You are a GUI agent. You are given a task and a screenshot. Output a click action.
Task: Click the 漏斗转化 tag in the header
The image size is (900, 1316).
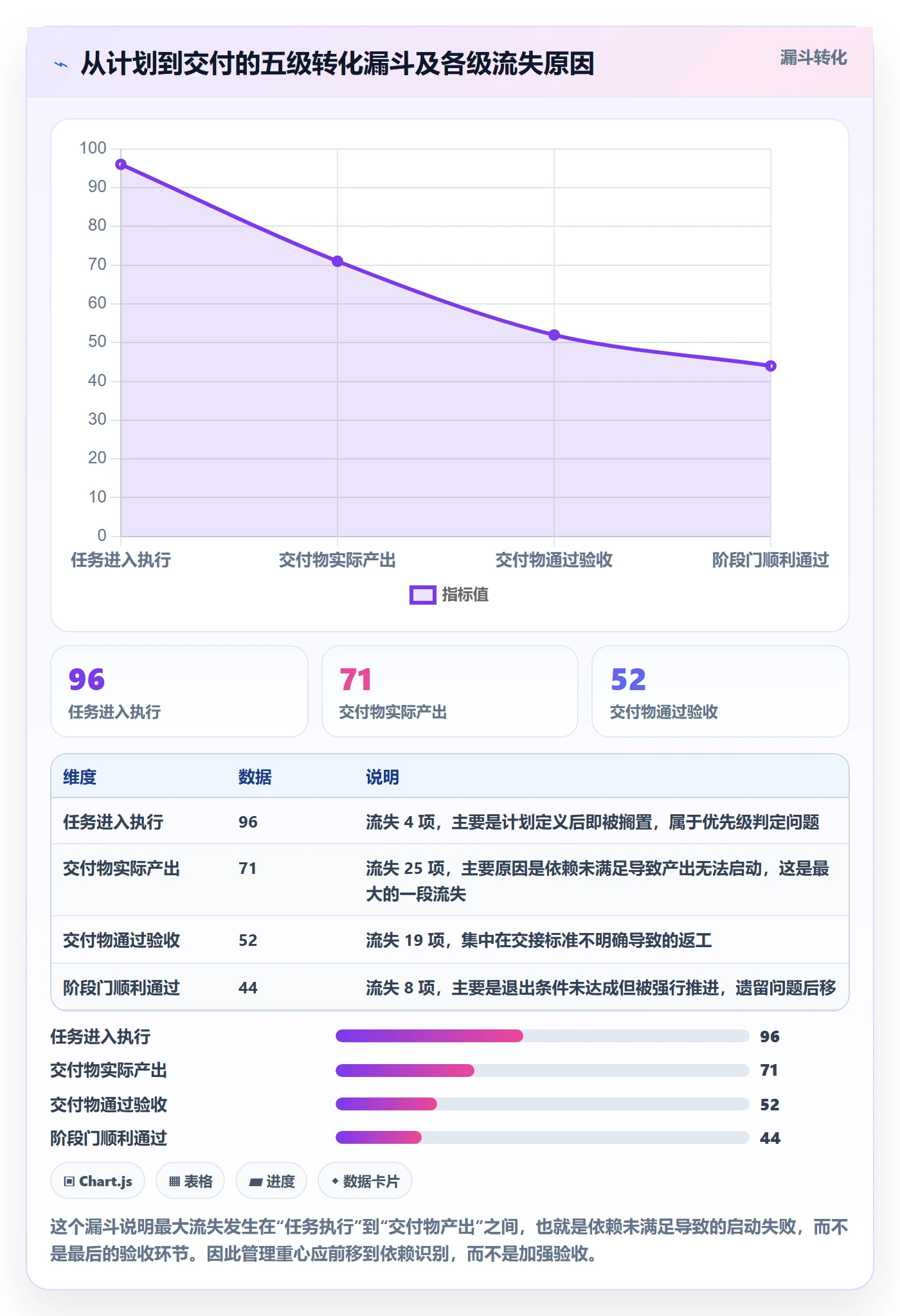click(813, 58)
